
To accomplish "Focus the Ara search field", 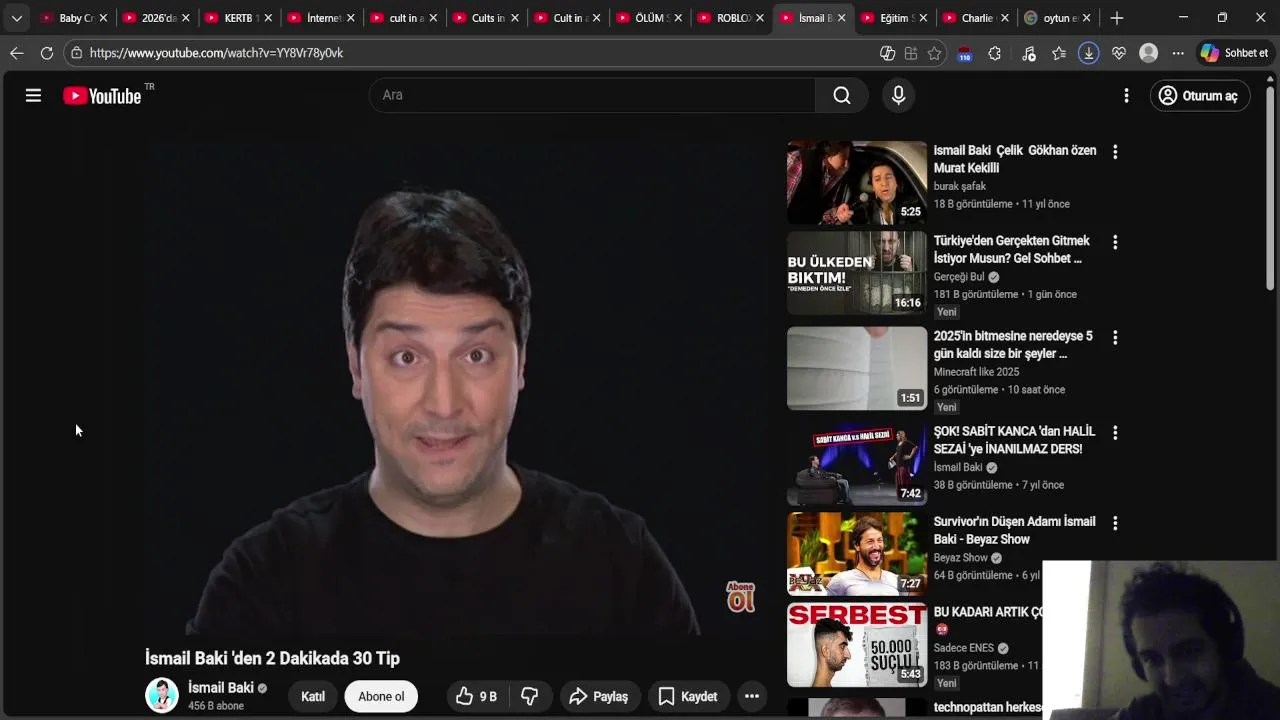I will pos(592,95).
